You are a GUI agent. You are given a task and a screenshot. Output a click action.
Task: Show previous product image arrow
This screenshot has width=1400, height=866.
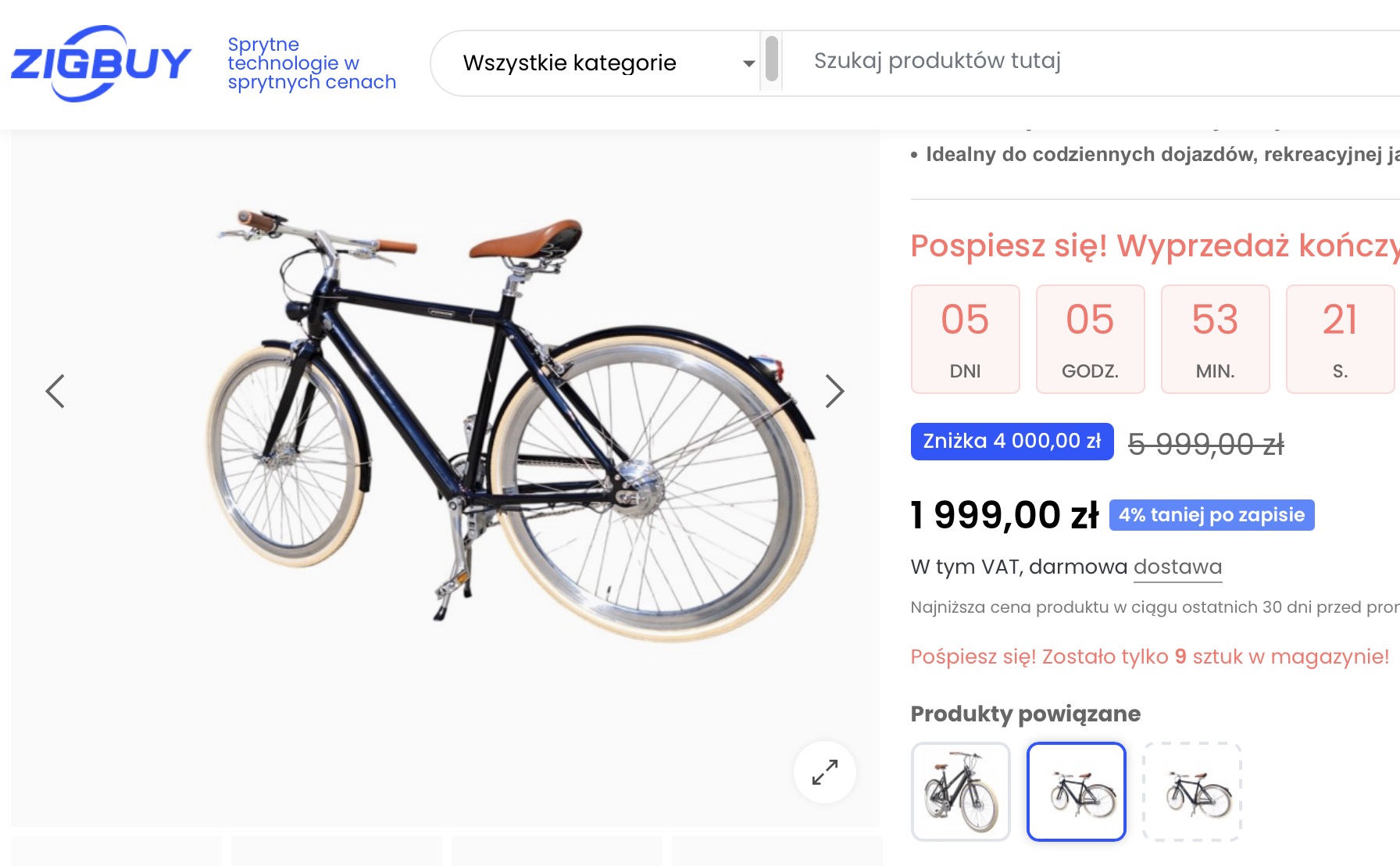[55, 392]
